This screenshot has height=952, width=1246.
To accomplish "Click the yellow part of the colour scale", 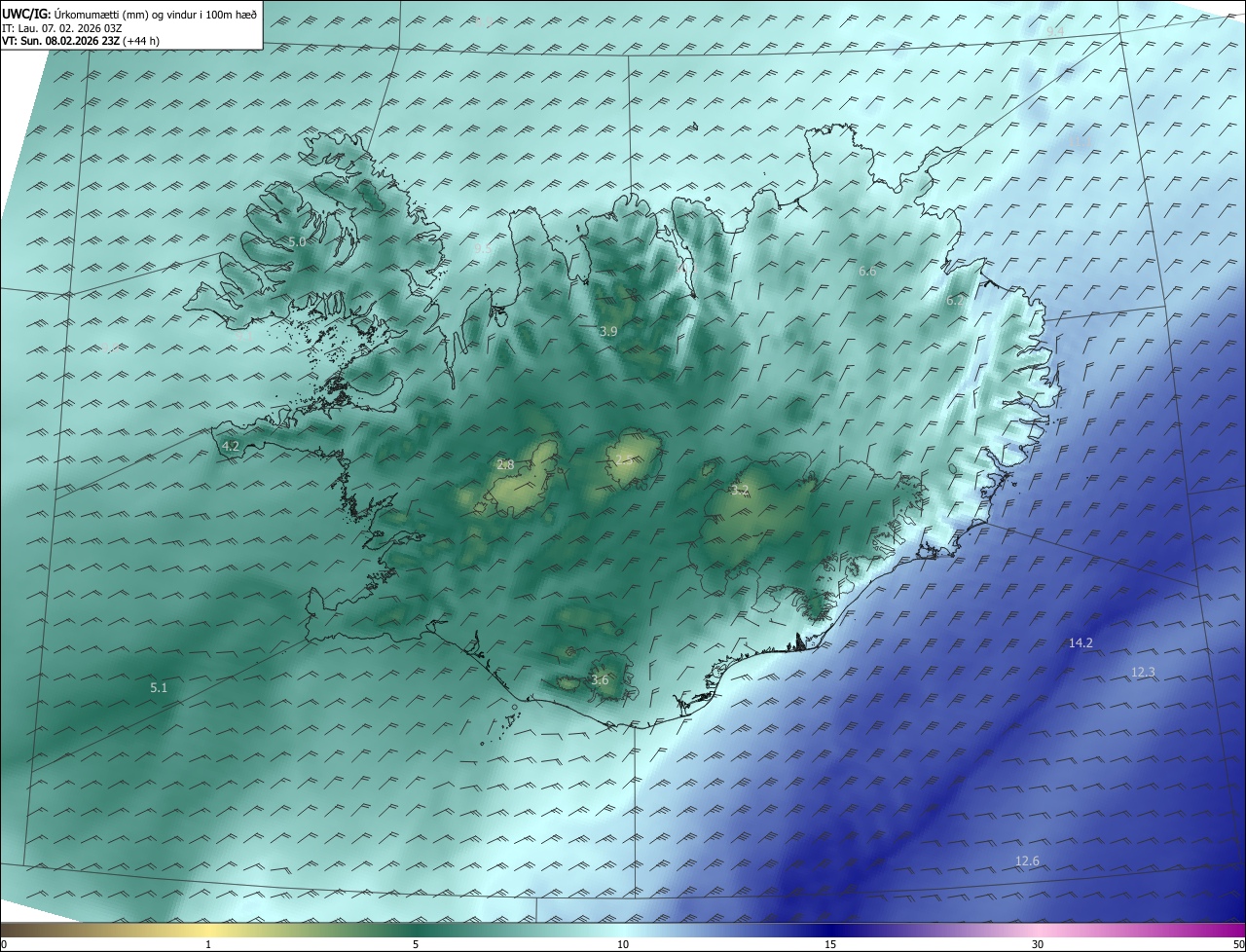I will (208, 931).
